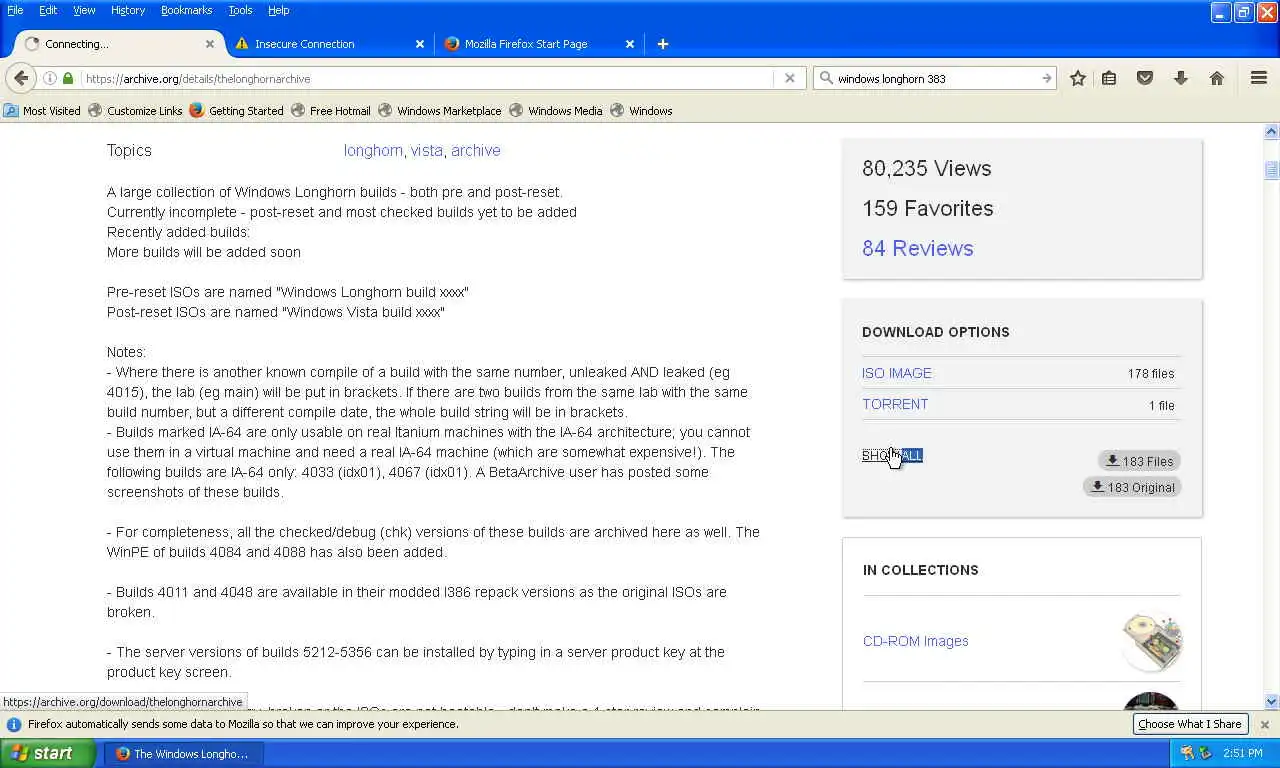The height and width of the screenshot is (768, 1280).
Task: Click the page scrollbar up arrow
Action: coord(1272,131)
